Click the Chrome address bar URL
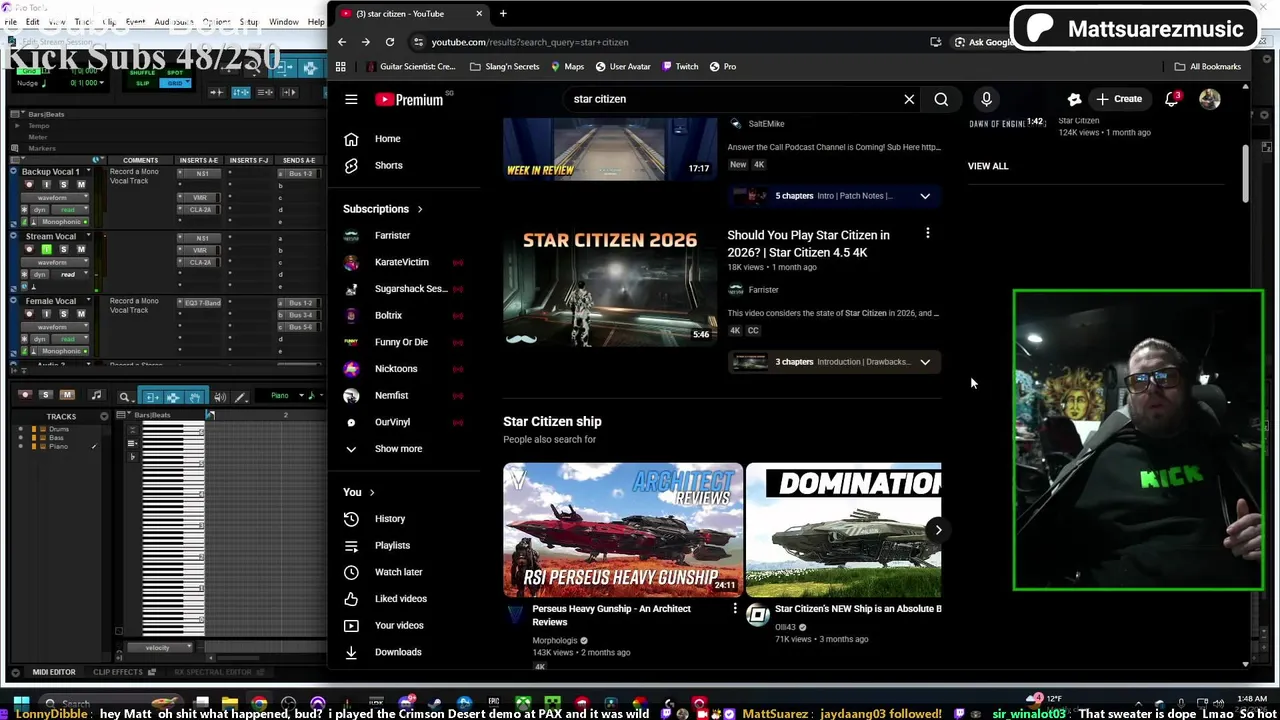This screenshot has height=720, width=1280. (530, 42)
